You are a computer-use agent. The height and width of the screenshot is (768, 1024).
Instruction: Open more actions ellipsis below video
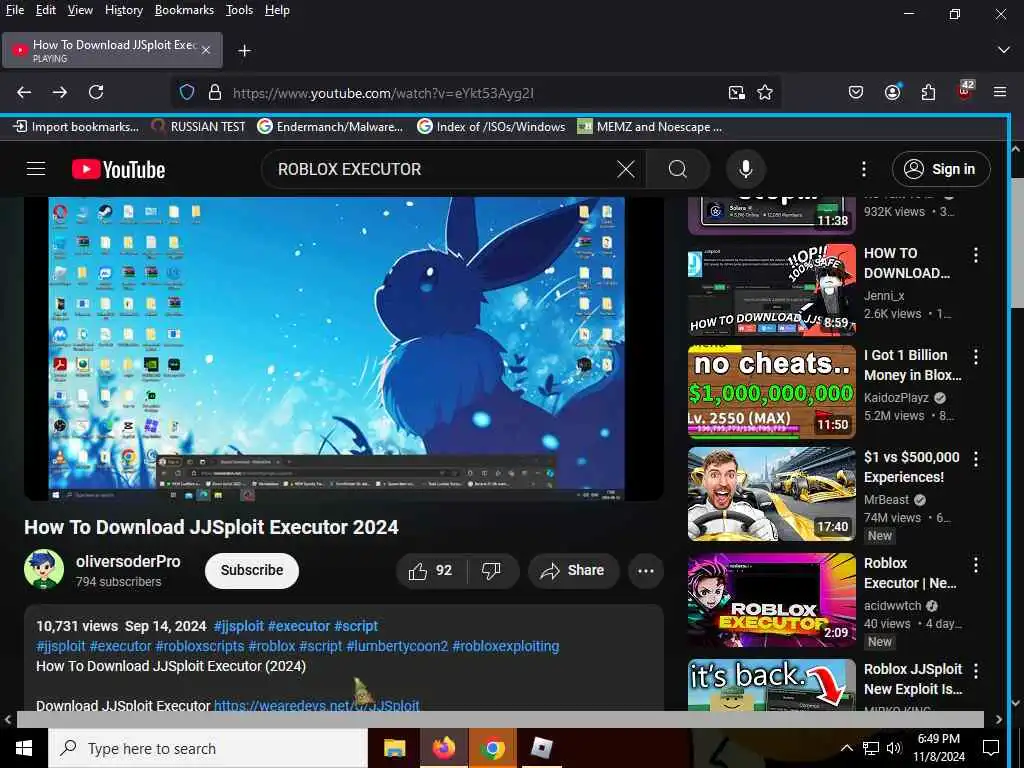tap(645, 571)
